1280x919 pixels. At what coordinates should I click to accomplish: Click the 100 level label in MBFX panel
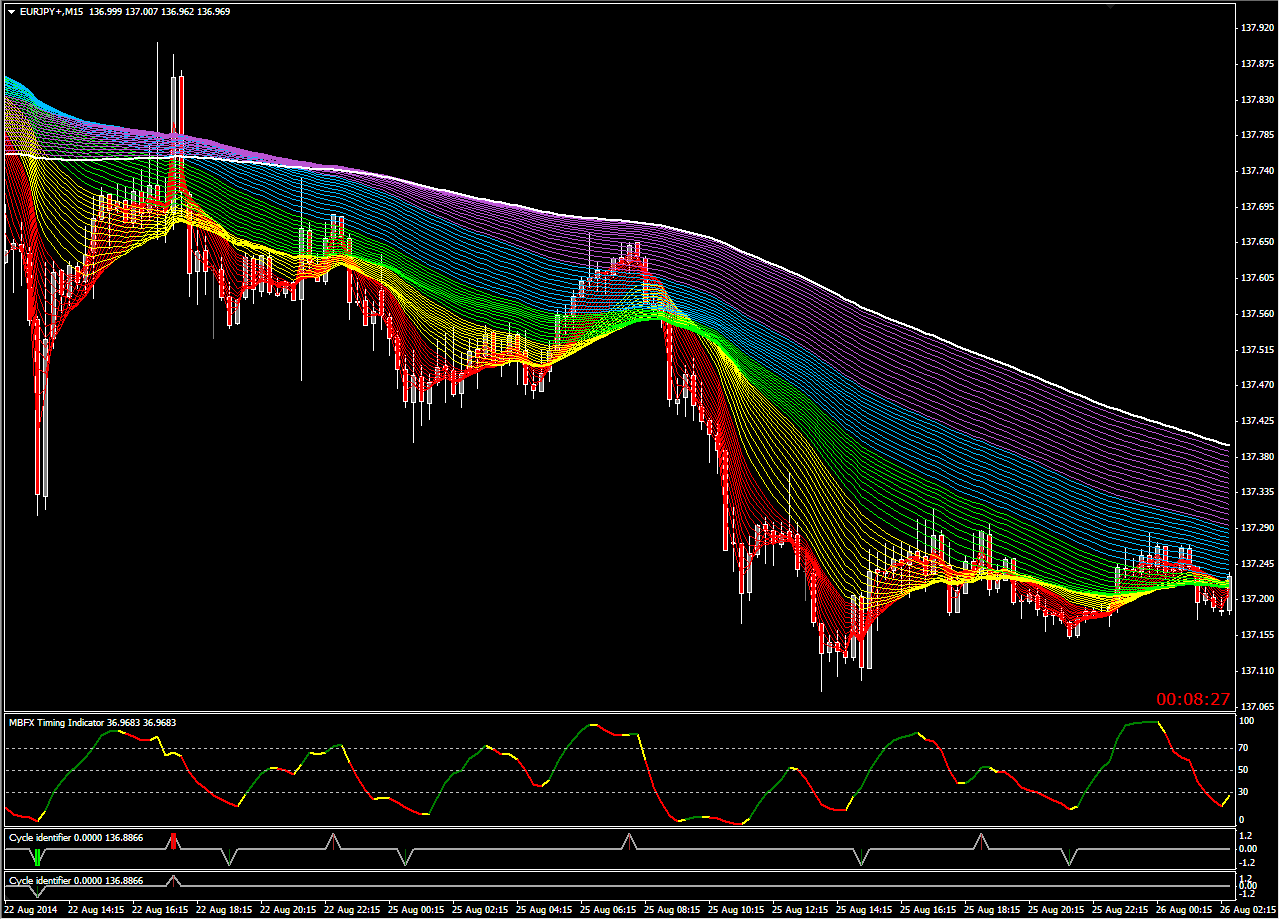click(1247, 720)
